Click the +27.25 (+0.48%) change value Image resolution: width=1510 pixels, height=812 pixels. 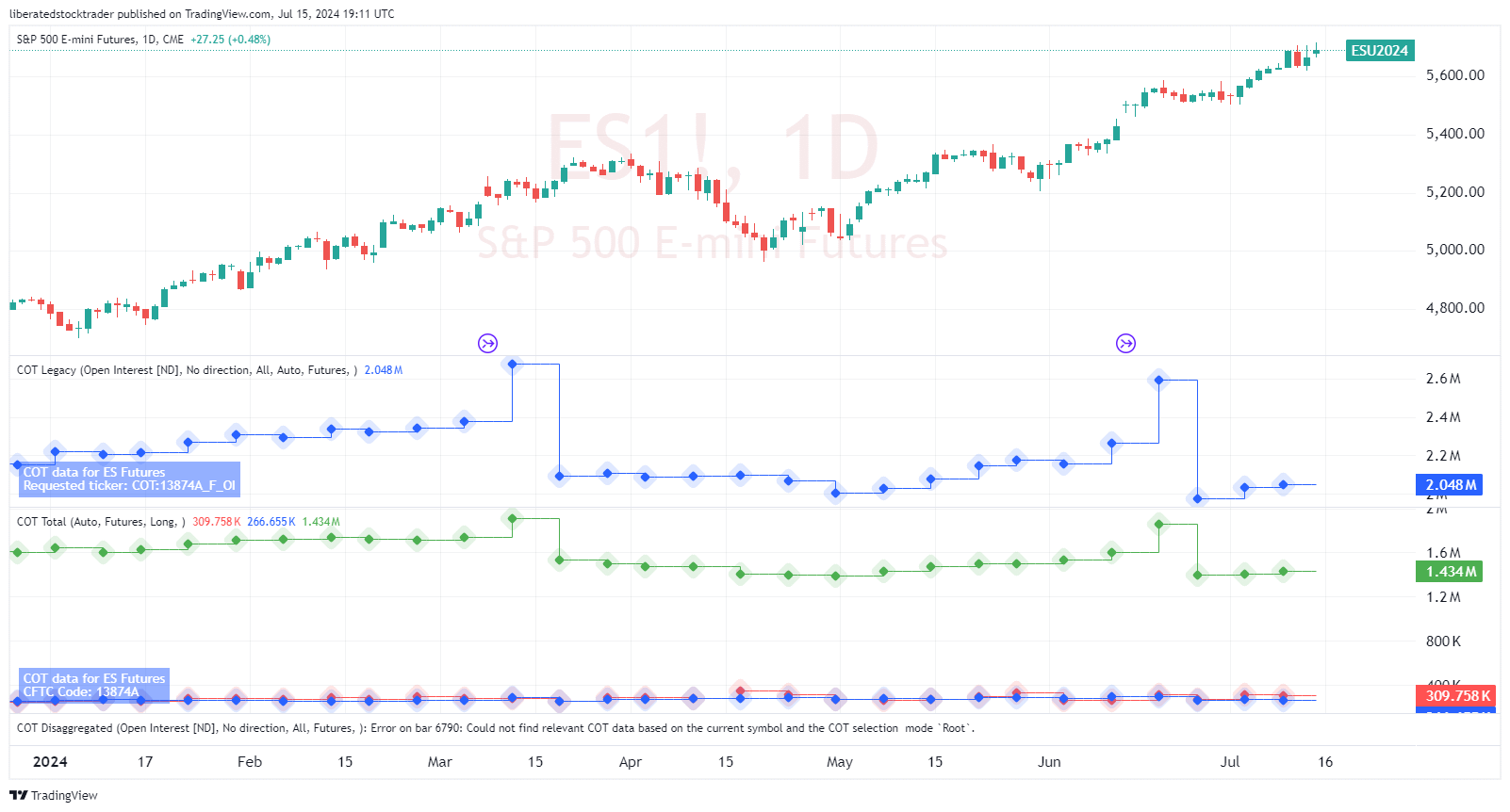(230, 40)
